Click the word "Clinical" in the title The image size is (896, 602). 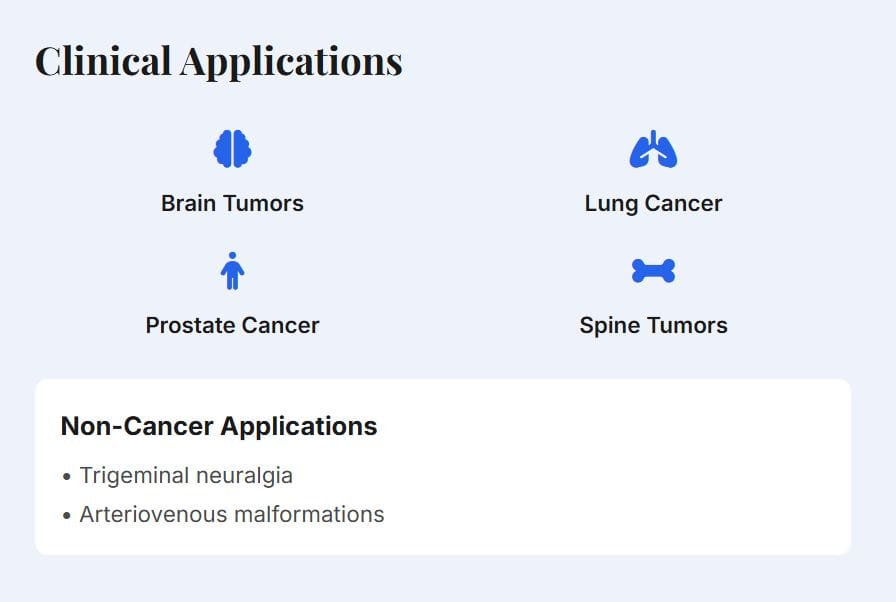(103, 61)
